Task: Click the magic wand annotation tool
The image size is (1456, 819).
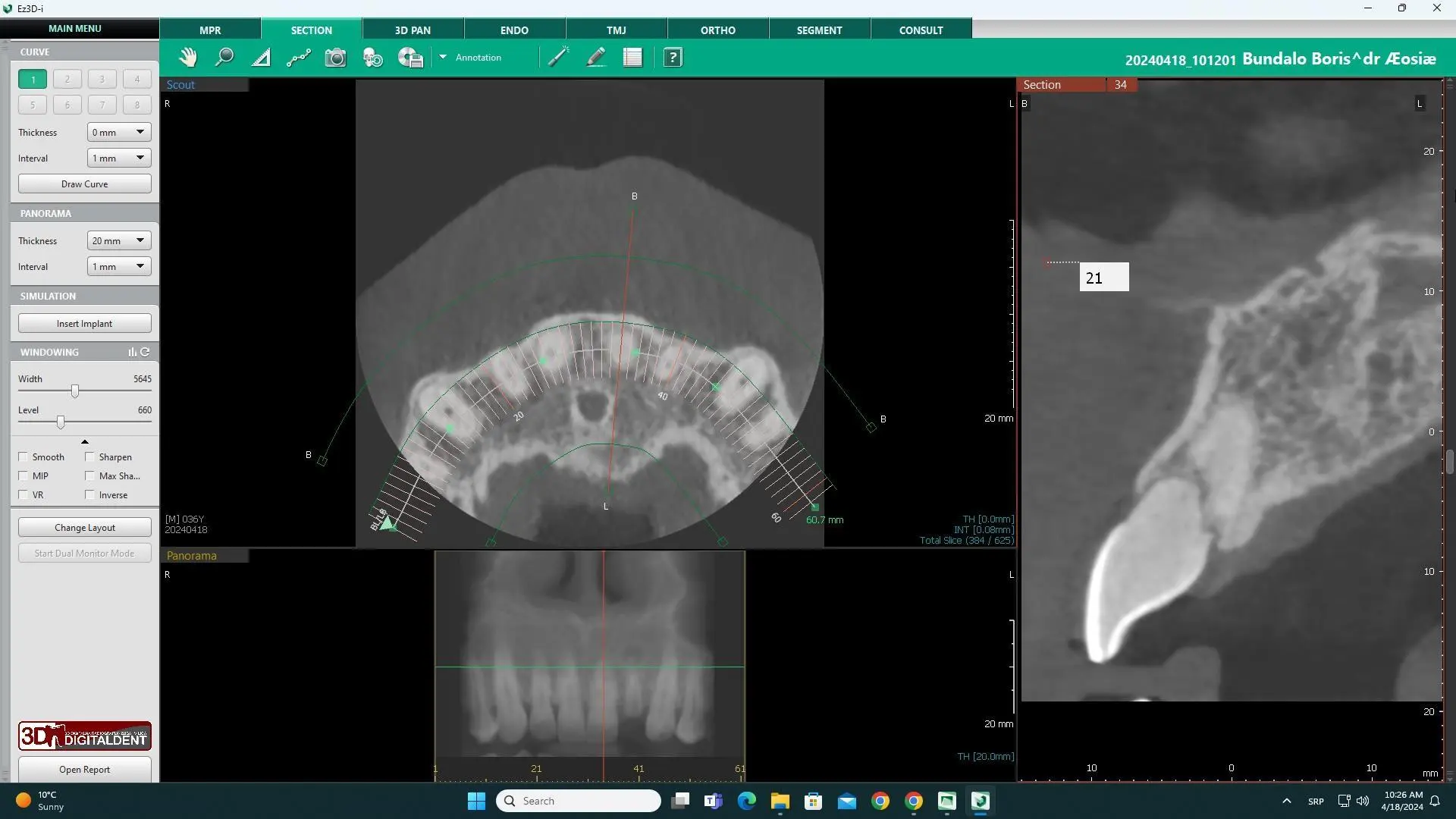Action: click(x=558, y=58)
